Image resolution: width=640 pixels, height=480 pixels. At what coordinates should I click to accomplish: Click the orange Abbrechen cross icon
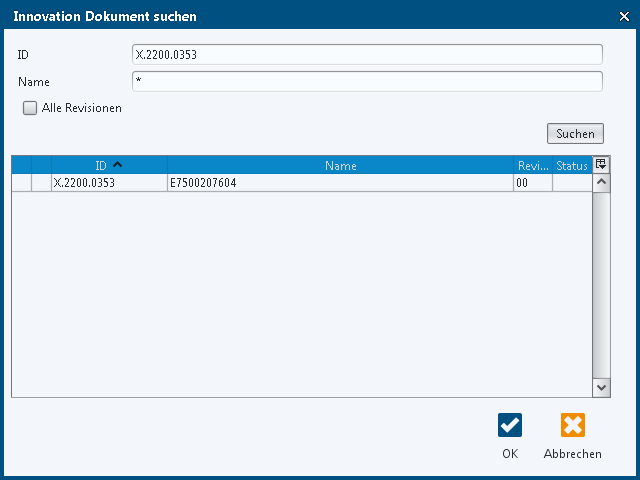(x=572, y=425)
